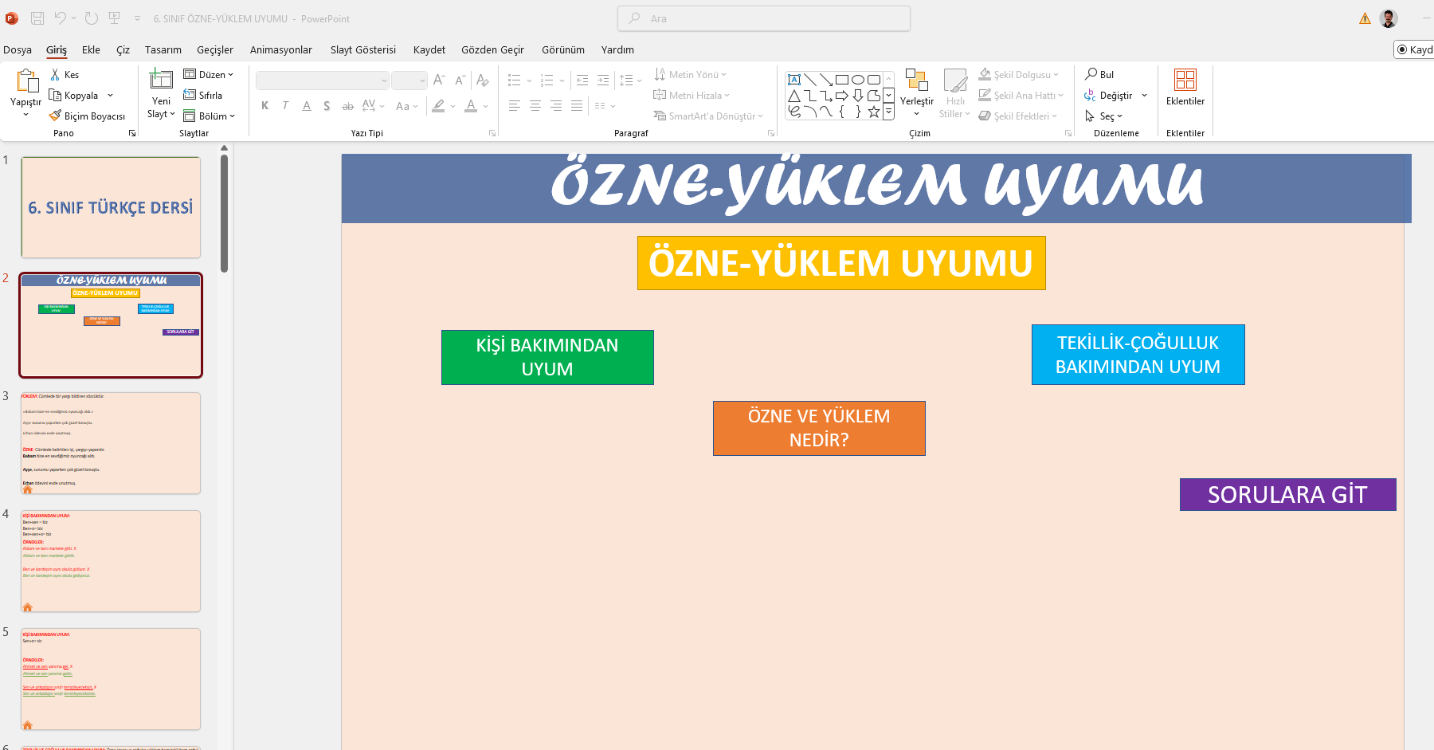Click the Yapıştır paste icon
The image size is (1434, 750).
[26, 81]
